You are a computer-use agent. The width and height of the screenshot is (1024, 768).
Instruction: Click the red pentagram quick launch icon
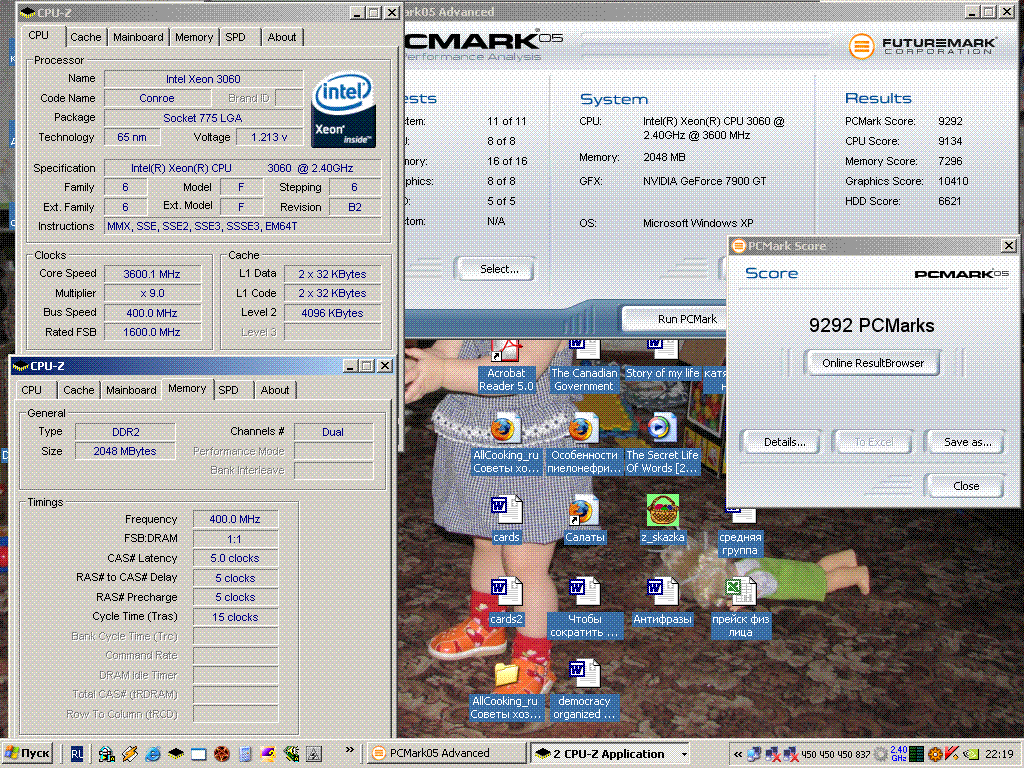pyautogui.click(x=222, y=754)
